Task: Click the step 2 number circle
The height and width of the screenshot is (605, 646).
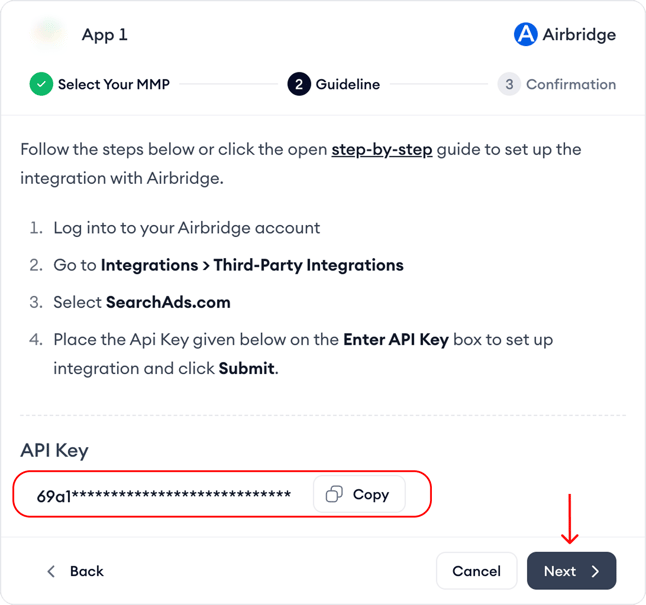Action: (x=299, y=84)
